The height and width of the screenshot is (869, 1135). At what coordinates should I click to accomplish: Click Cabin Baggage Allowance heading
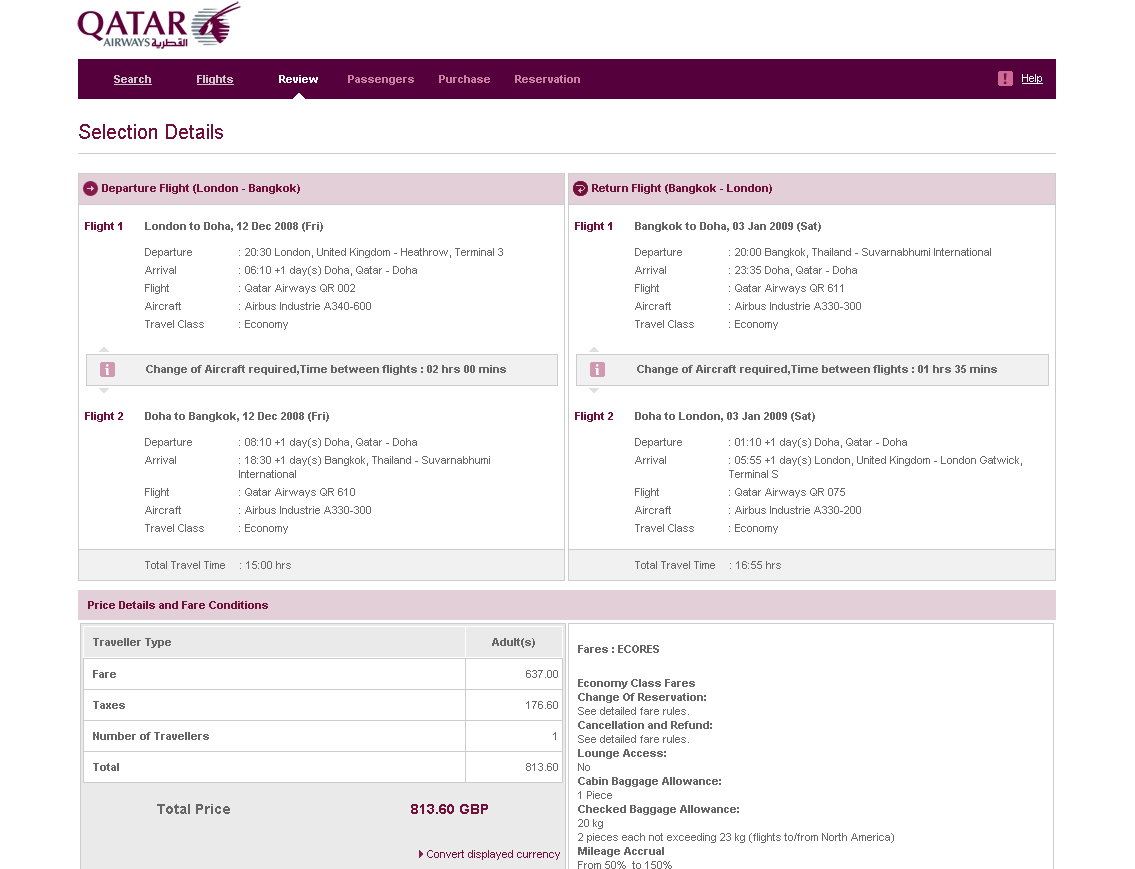click(x=649, y=781)
